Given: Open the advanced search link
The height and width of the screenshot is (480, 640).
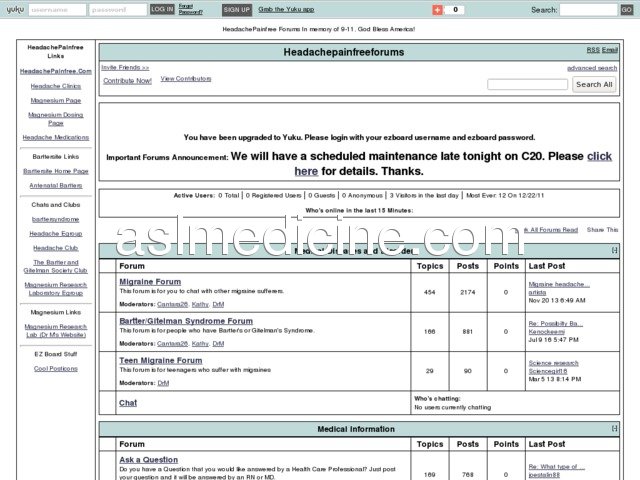Looking at the screenshot, I should point(592,68).
